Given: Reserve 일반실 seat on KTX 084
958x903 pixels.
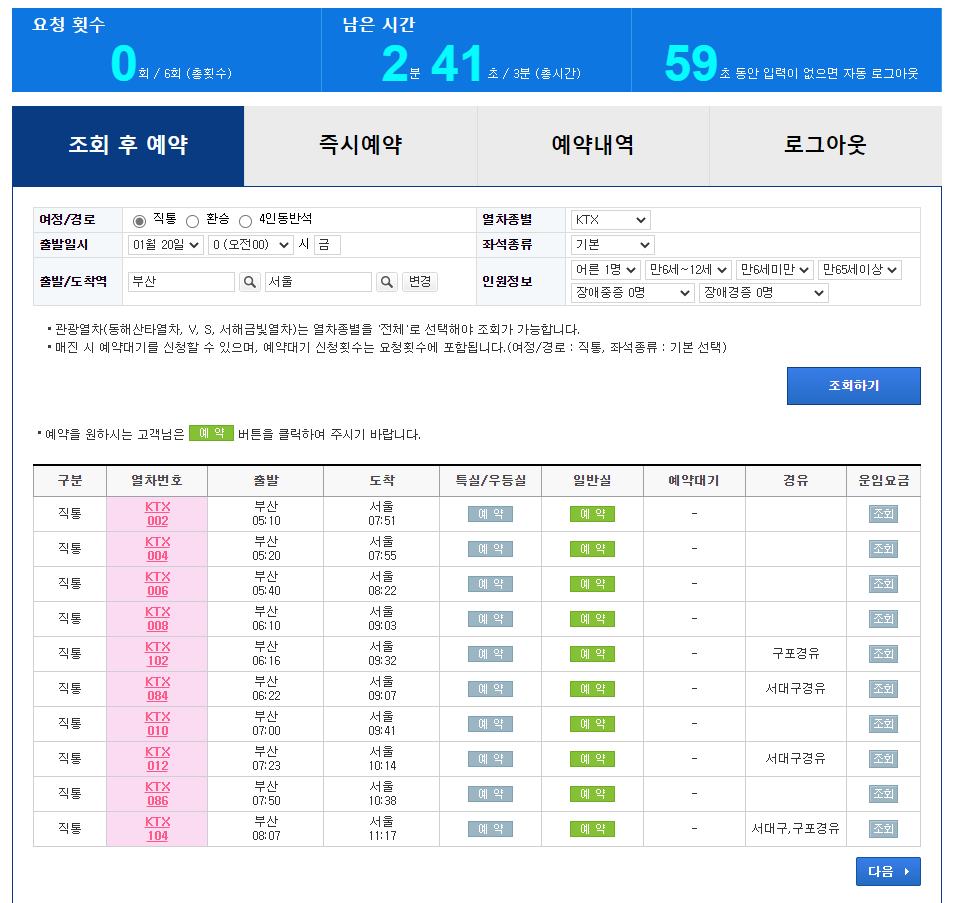Looking at the screenshot, I should pyautogui.click(x=592, y=689).
